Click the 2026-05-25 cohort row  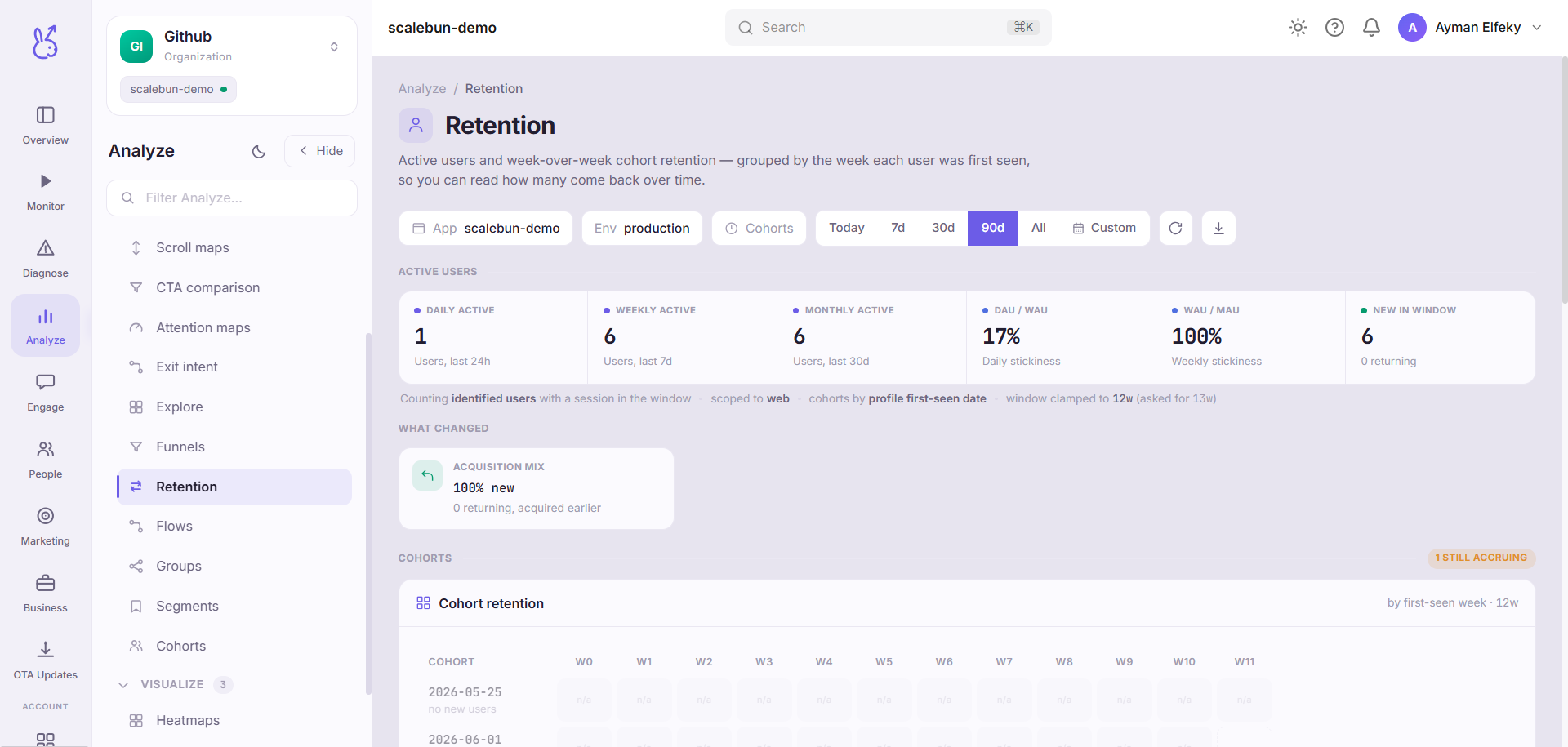coord(849,700)
